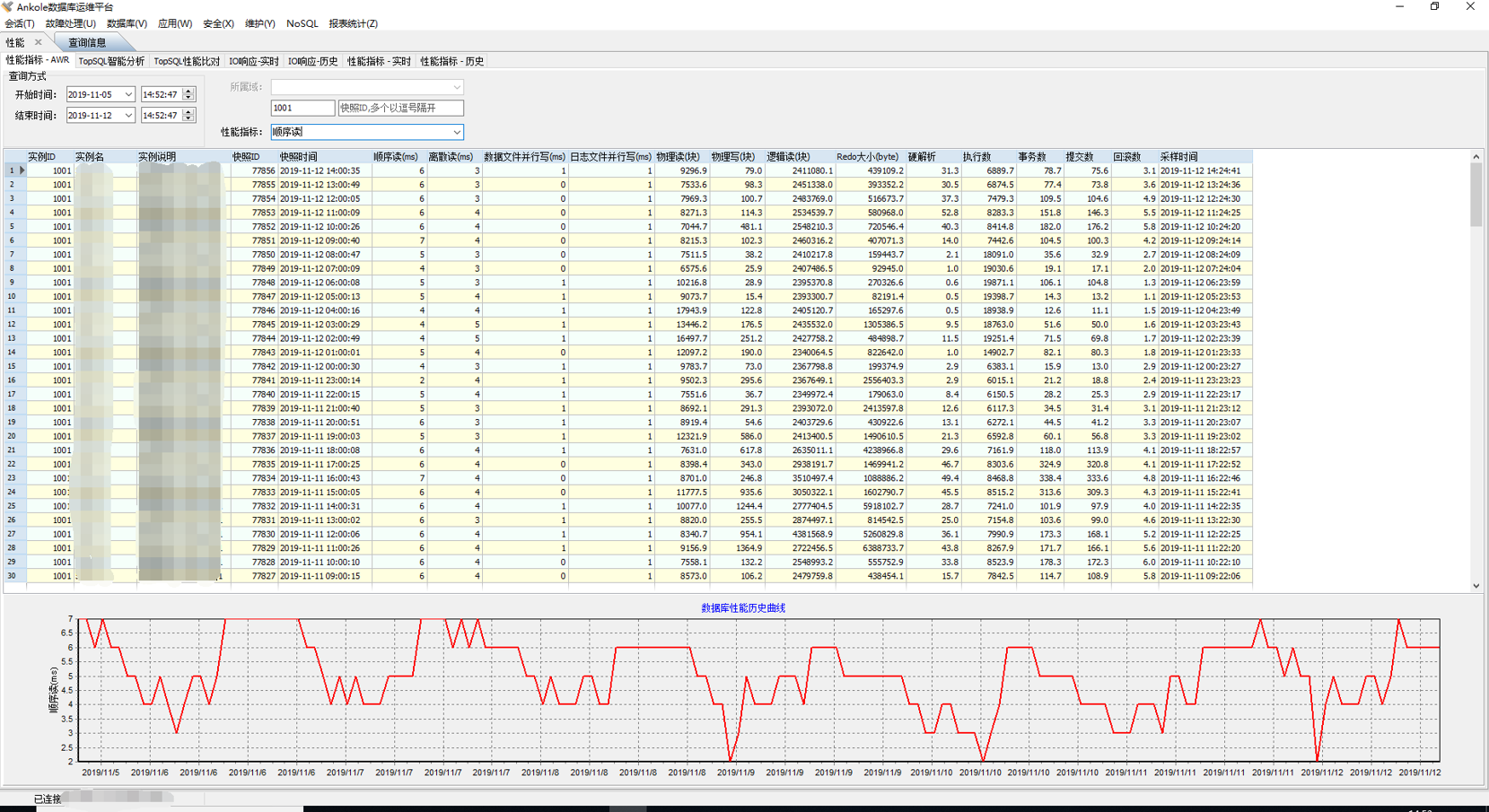Screen dimensions: 1489x812
Task: Switch to 性能指标 - 历史 tab
Action: 452,61
